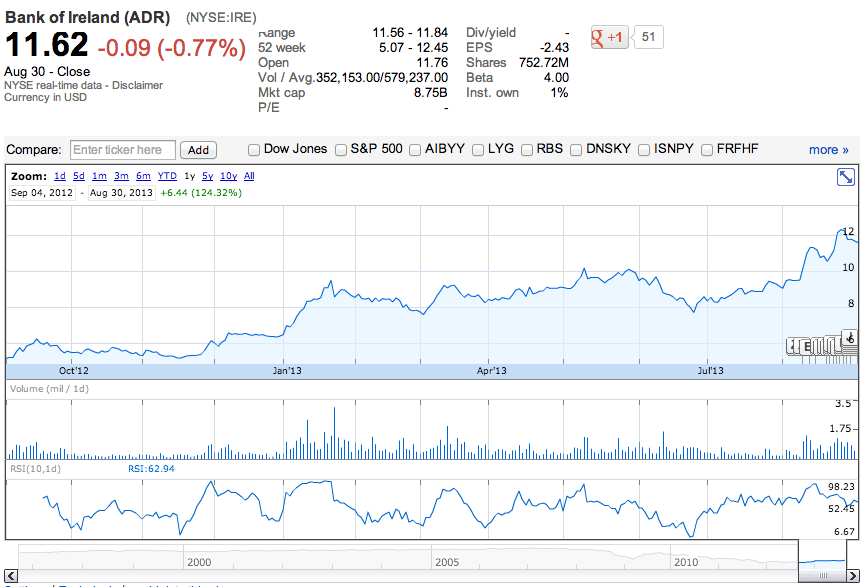Choose the 1m zoom range
The width and height of the screenshot is (863, 587).
pos(99,176)
